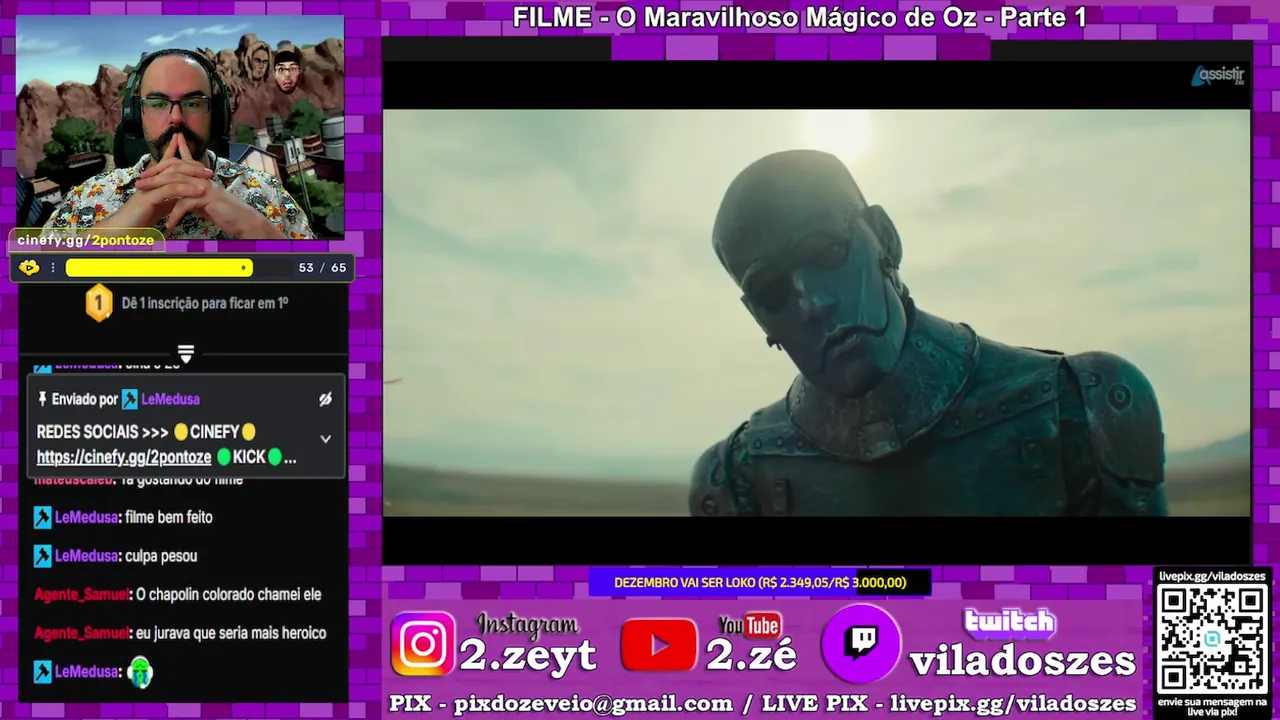Click LeMedusa username on 'filme bem feito' message
Viewport: 1280px width, 720px height.
coord(87,518)
